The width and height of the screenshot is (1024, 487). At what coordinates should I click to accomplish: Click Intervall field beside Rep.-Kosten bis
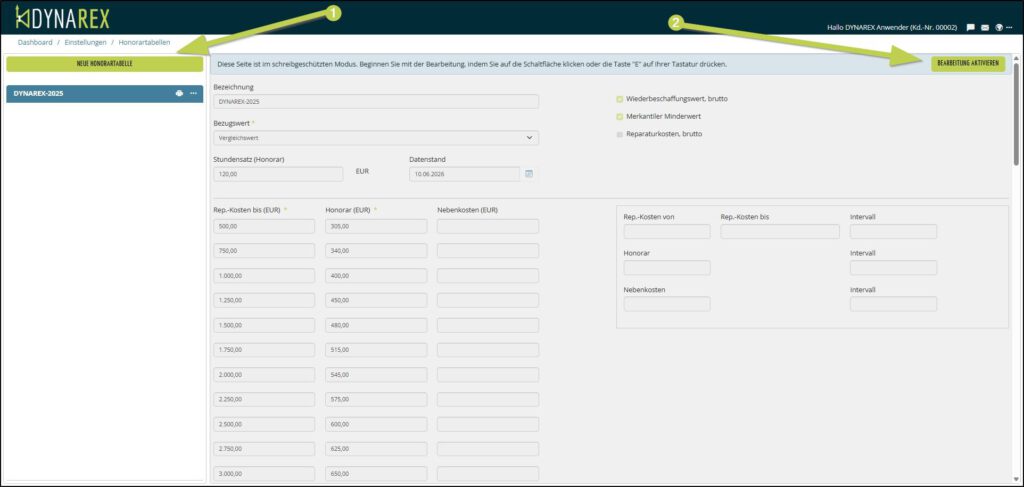point(893,232)
